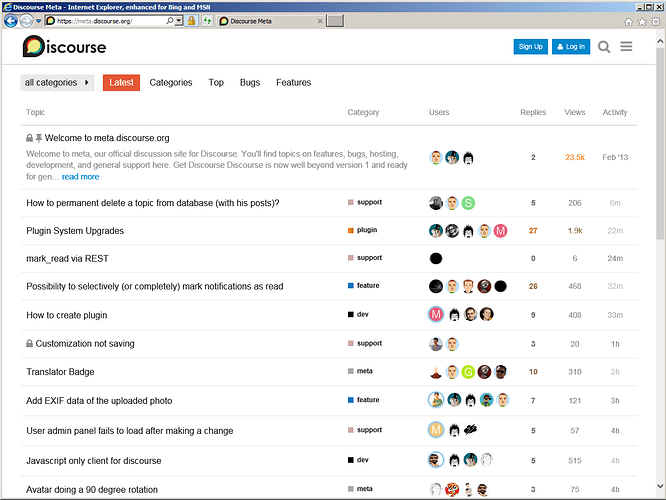Viewport: 666px width, 500px height.
Task: Open a new browser tab
Action: [x=335, y=21]
